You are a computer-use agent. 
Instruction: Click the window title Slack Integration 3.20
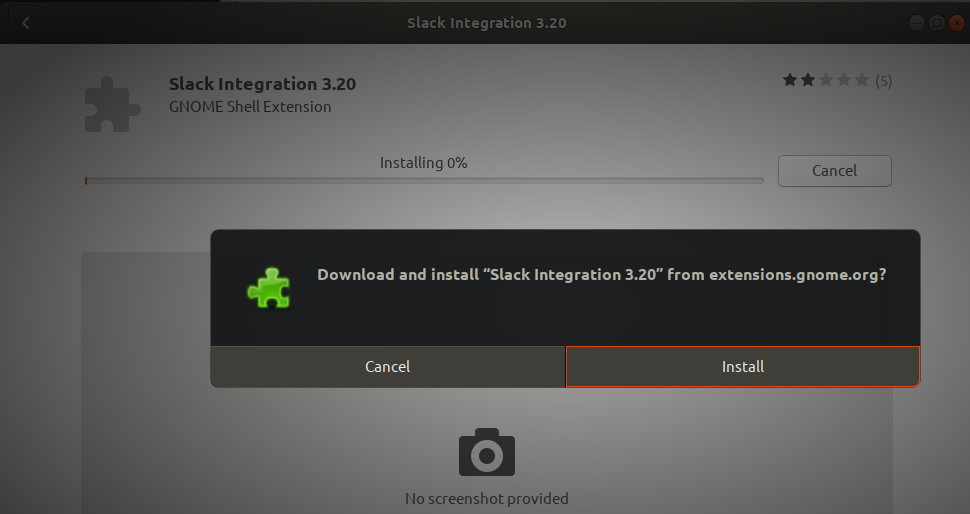pyautogui.click(x=487, y=23)
